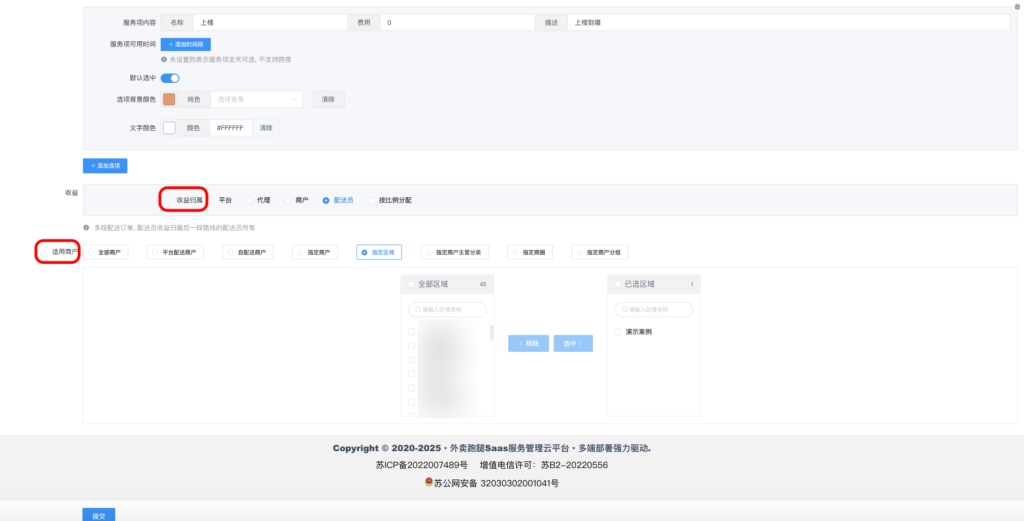Click search icon in 全部区域 search box
This screenshot has height=521, width=1024.
coord(415,309)
